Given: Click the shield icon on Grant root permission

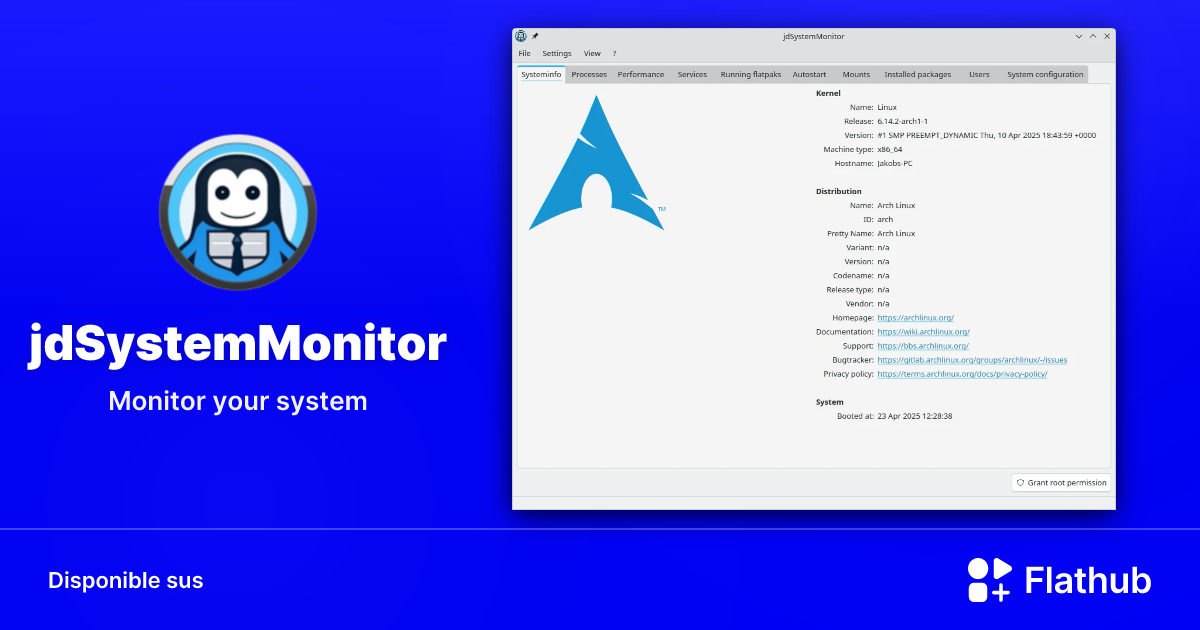Looking at the screenshot, I should coord(1020,482).
